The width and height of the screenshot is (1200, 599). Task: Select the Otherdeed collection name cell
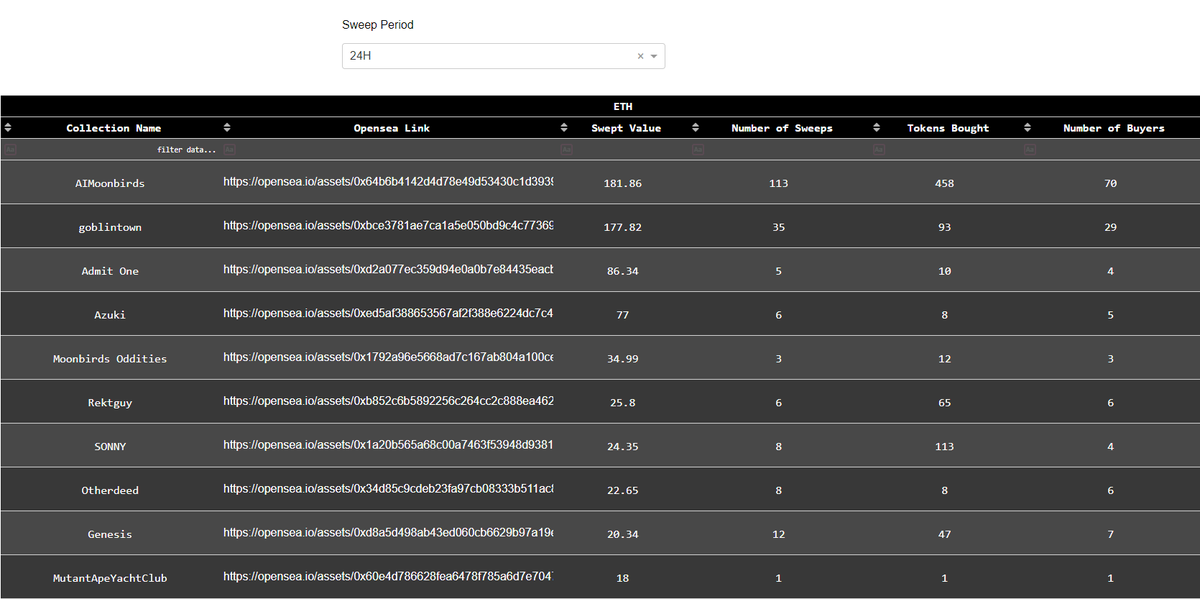pos(110,491)
